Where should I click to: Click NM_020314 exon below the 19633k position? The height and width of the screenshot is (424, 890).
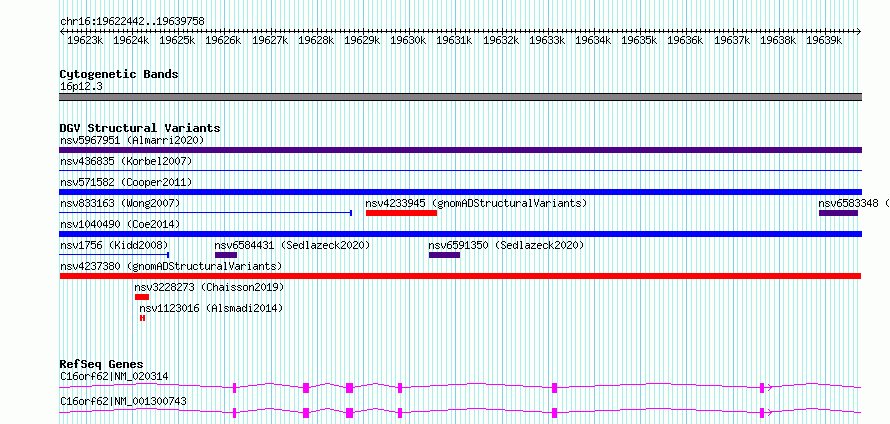coord(555,388)
